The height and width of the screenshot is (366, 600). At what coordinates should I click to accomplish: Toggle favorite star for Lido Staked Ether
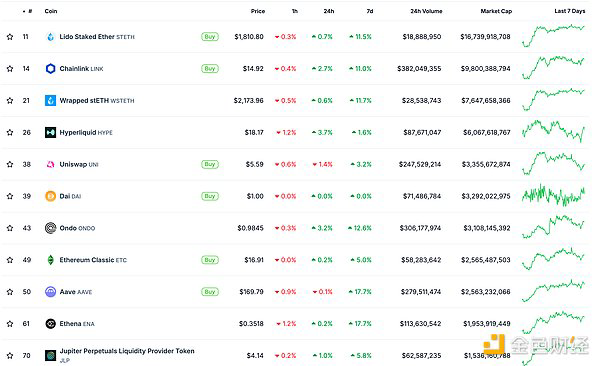pos(10,37)
